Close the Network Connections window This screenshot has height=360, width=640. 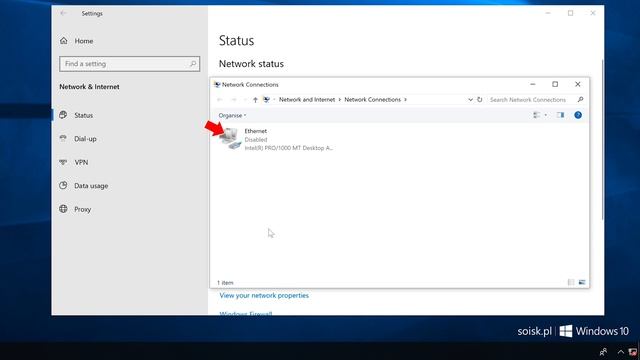tap(578, 84)
